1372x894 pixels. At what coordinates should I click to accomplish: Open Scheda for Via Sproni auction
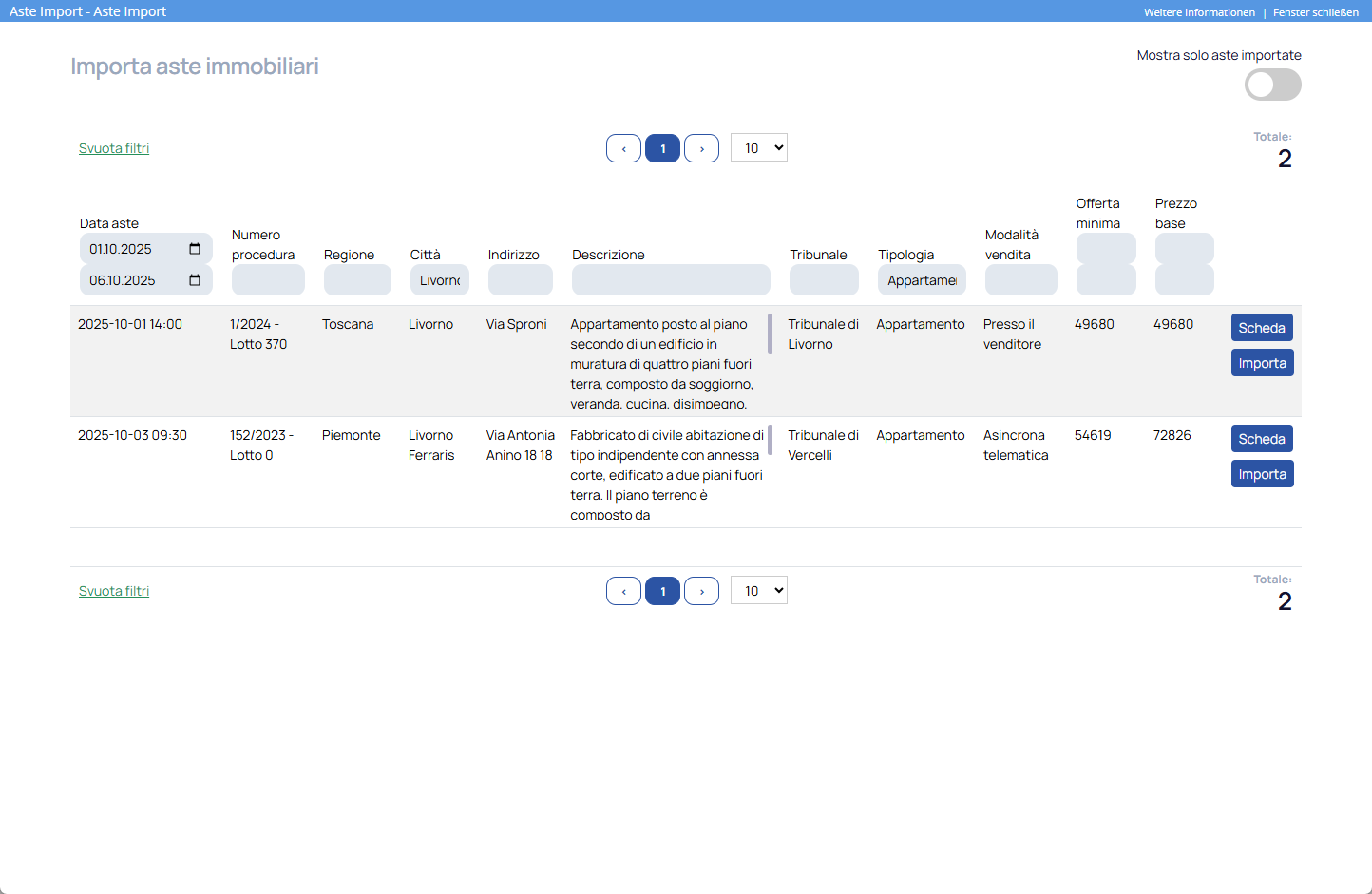[1261, 328]
